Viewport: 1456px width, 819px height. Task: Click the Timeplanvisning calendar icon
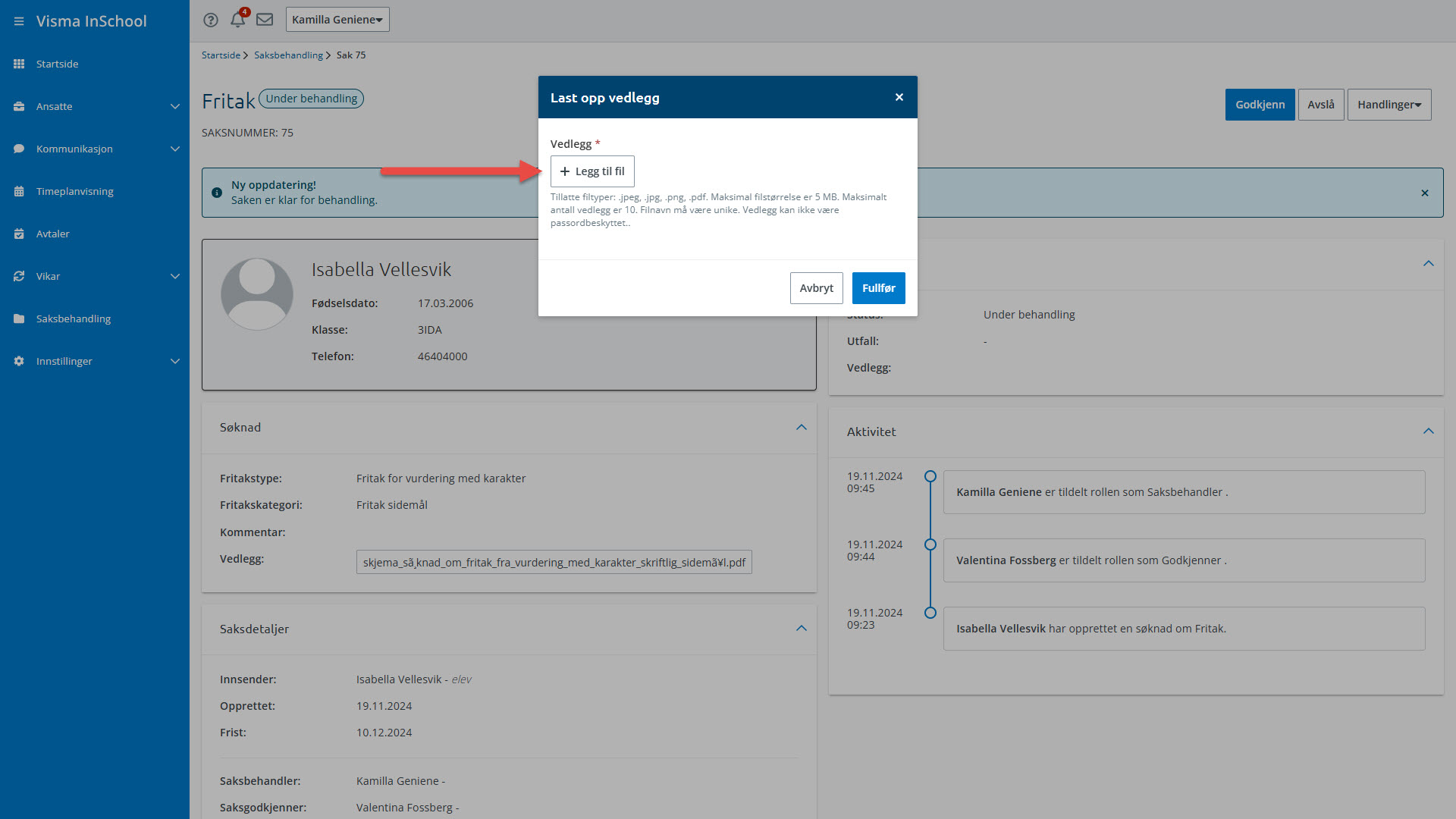point(19,191)
